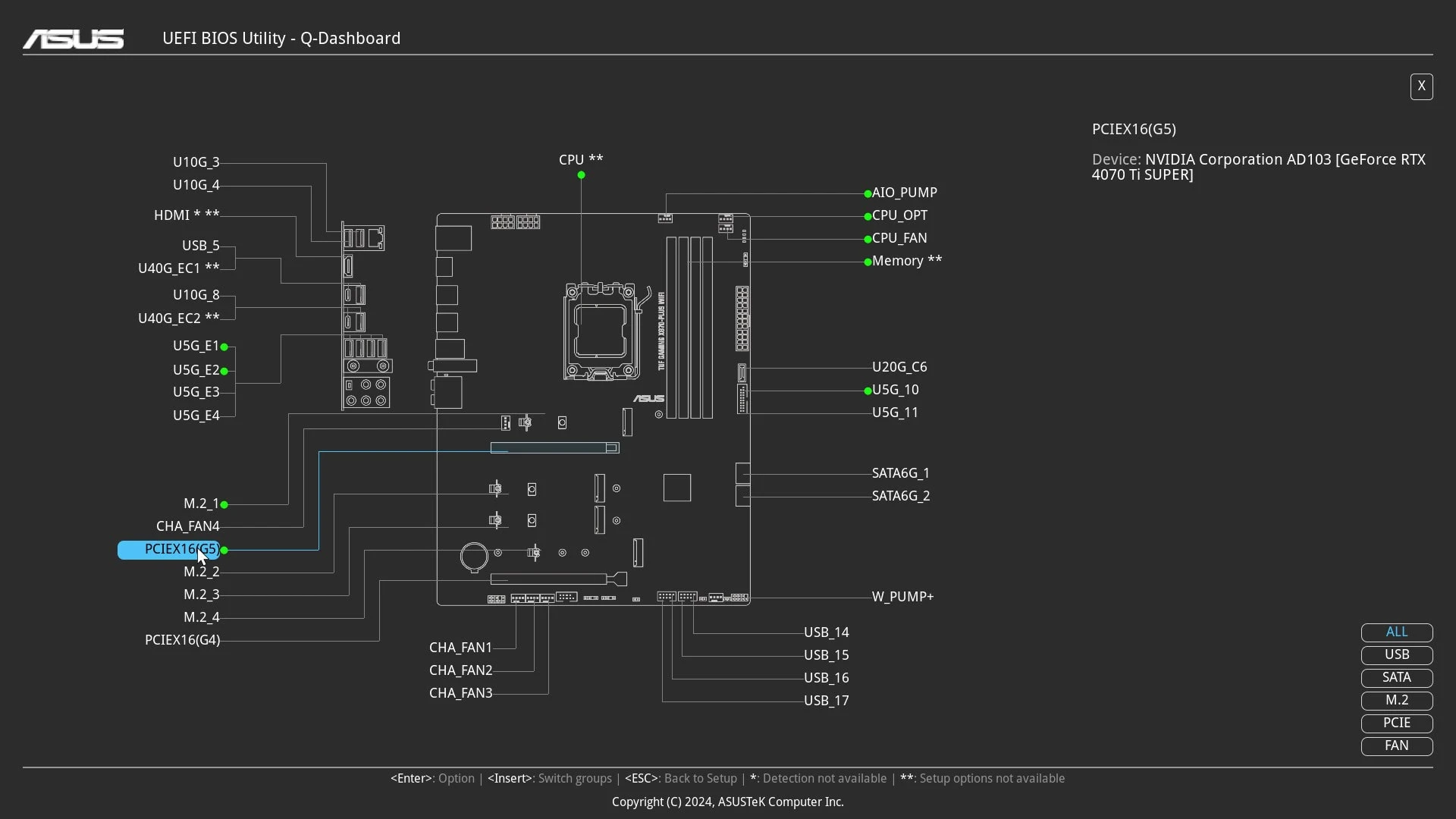Open the CPU_OPT header entry

(899, 215)
